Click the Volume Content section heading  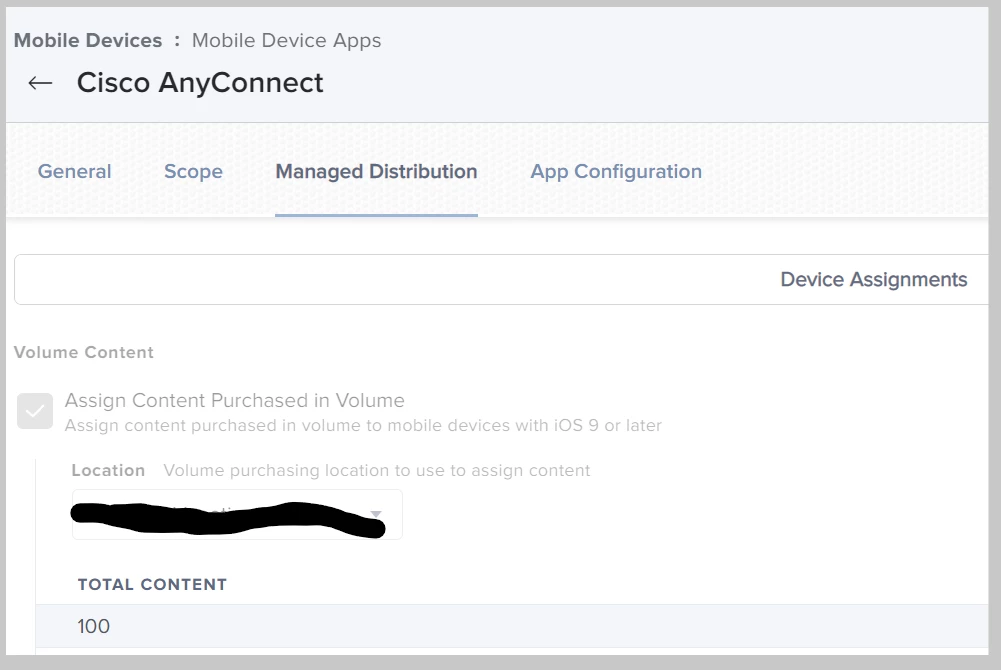pos(84,352)
